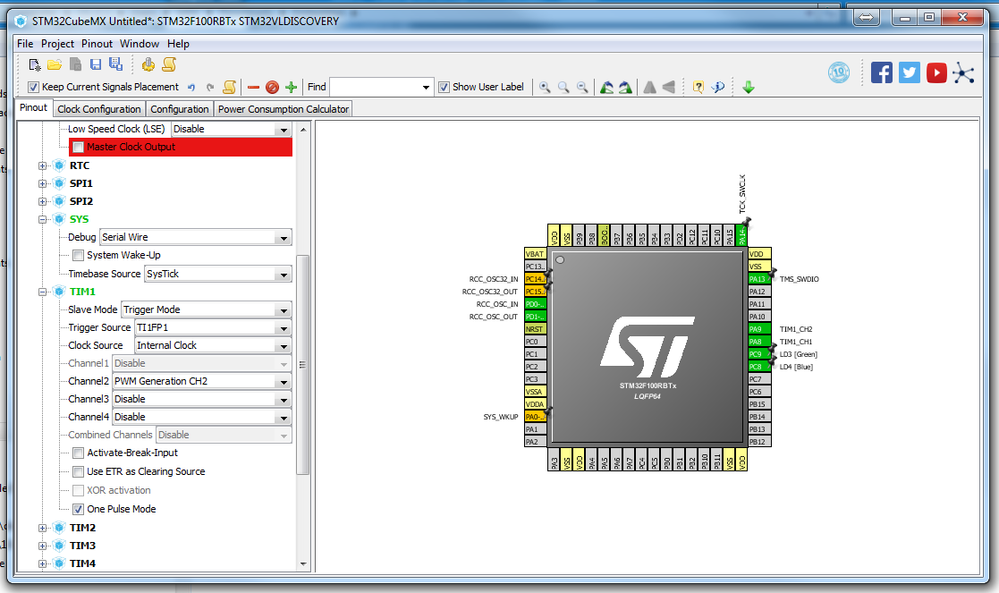Click the red circular clear pinouts icon
The image size is (999, 593).
point(272,87)
